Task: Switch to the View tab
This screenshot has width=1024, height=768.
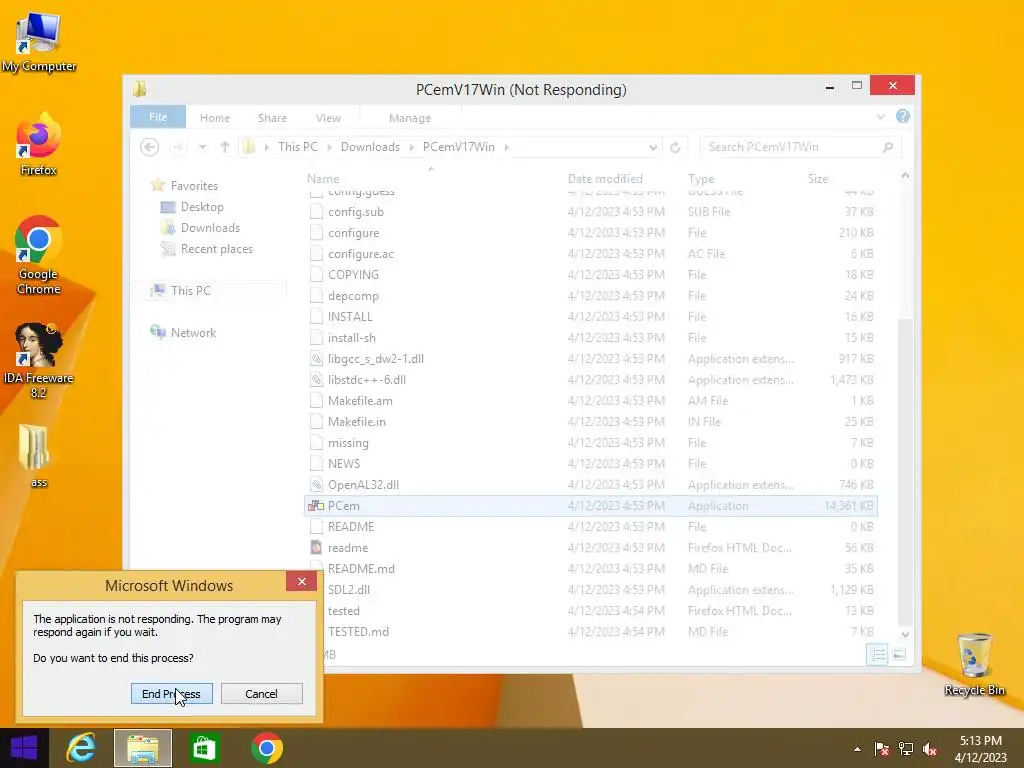Action: coord(328,118)
